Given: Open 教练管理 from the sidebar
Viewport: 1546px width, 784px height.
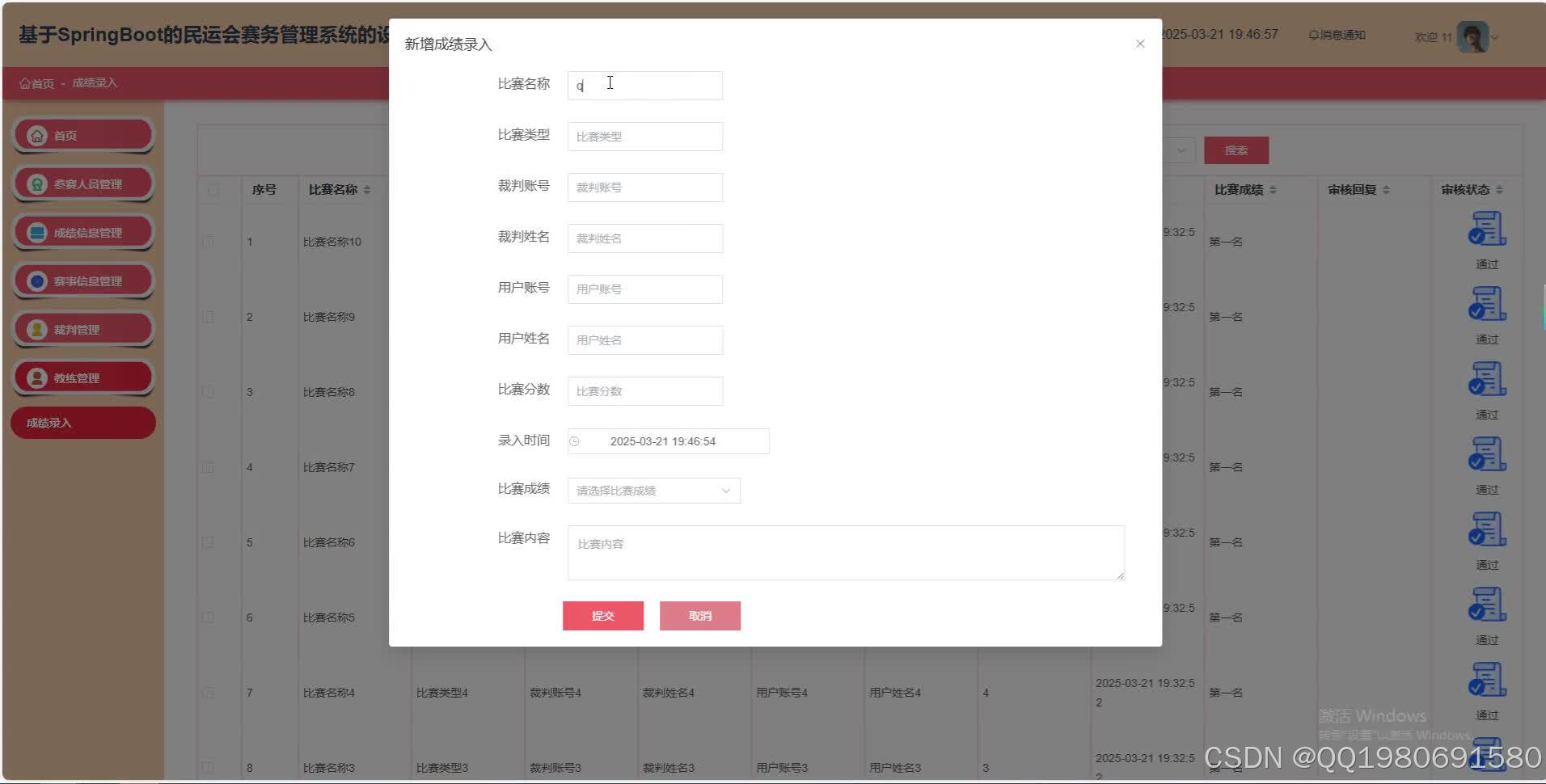Looking at the screenshot, I should click(x=83, y=377).
